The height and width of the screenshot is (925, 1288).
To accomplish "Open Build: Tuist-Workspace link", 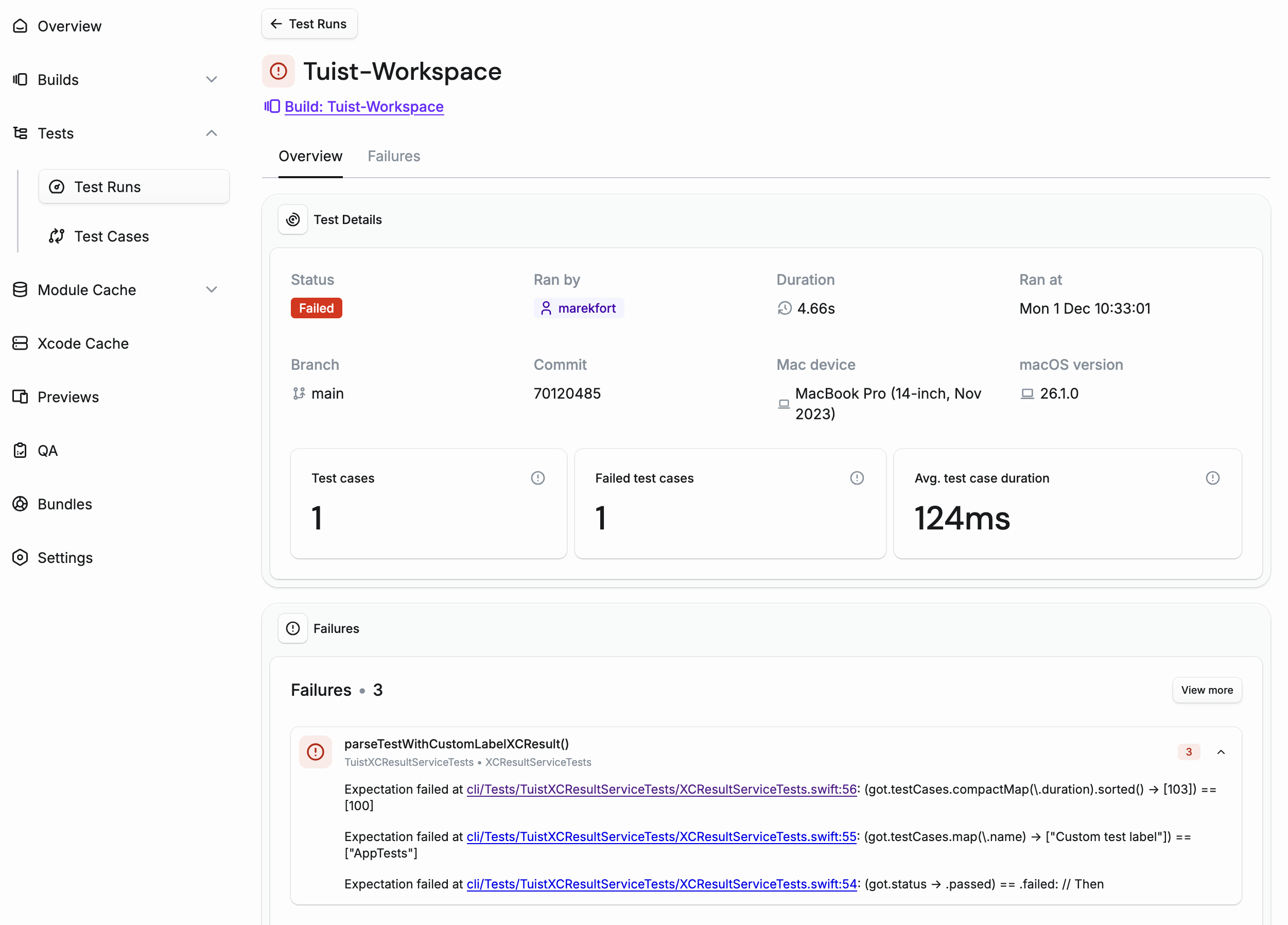I will pos(364,107).
